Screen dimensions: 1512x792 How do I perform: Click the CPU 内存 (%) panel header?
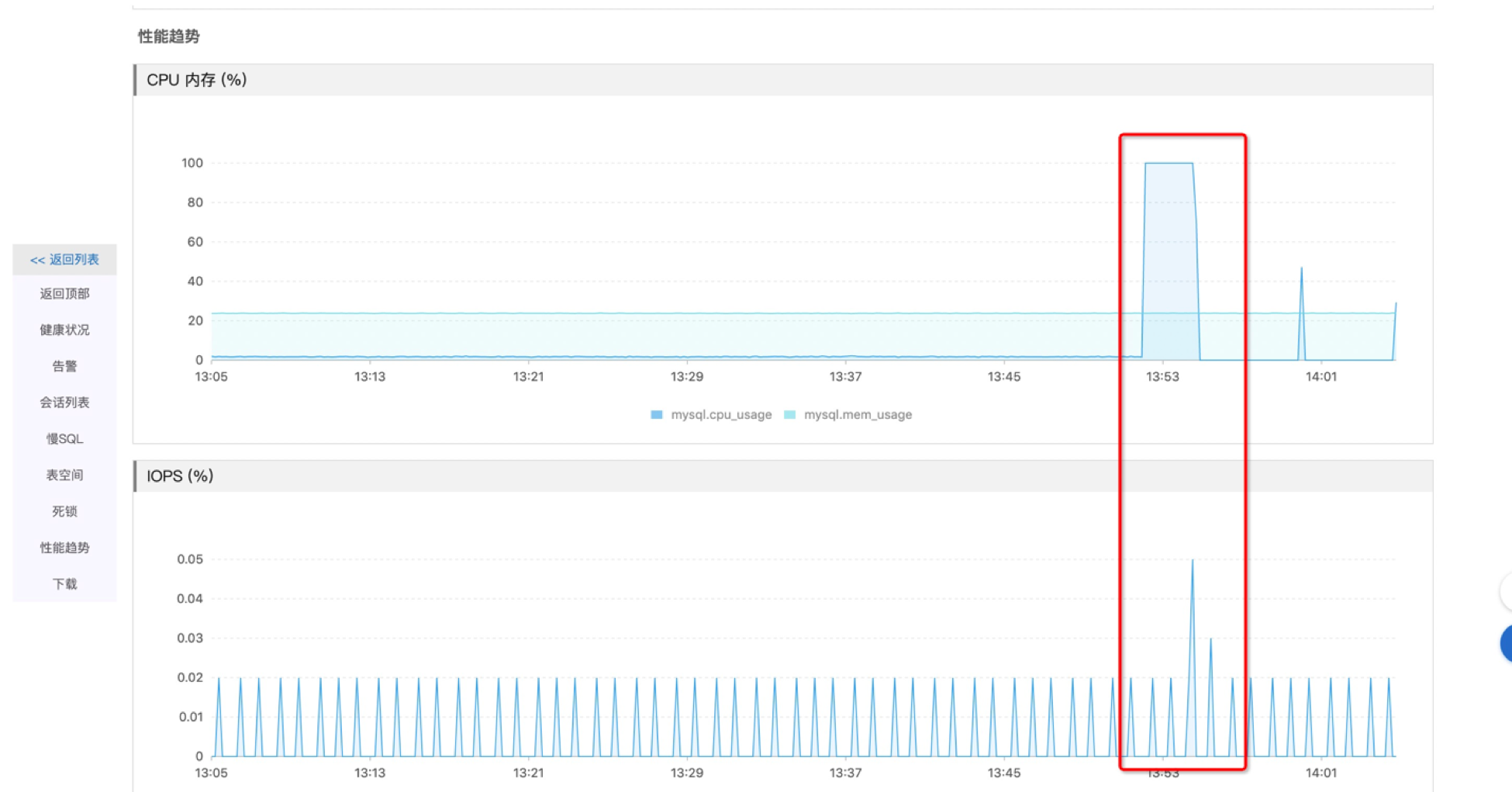196,80
